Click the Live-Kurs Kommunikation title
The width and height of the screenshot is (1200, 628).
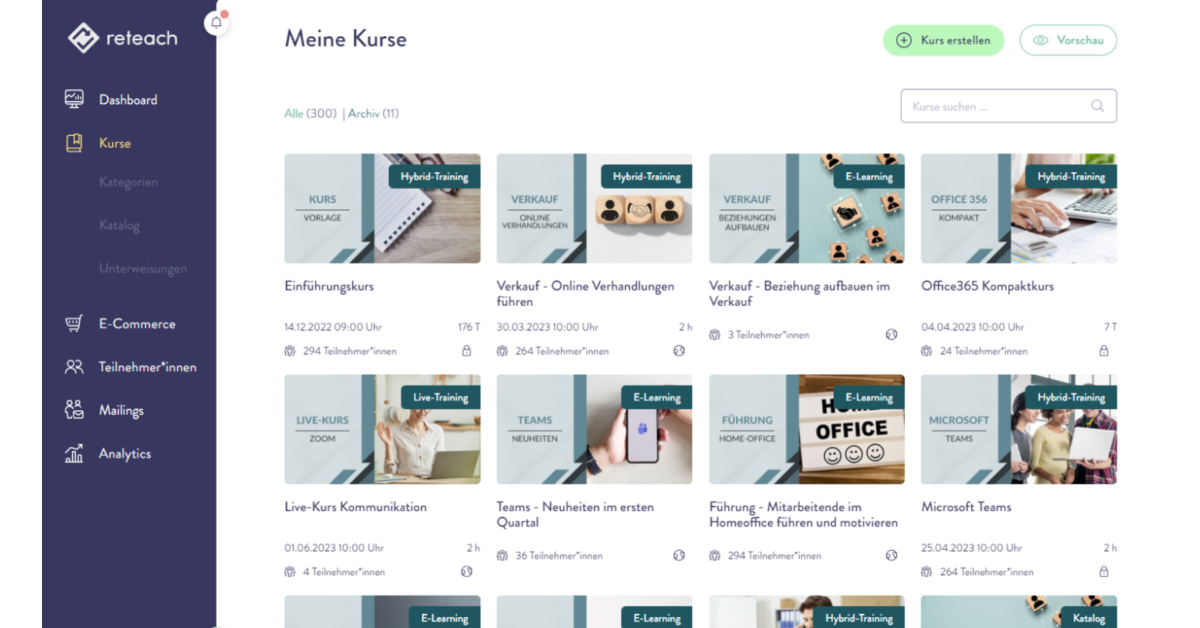pos(355,507)
